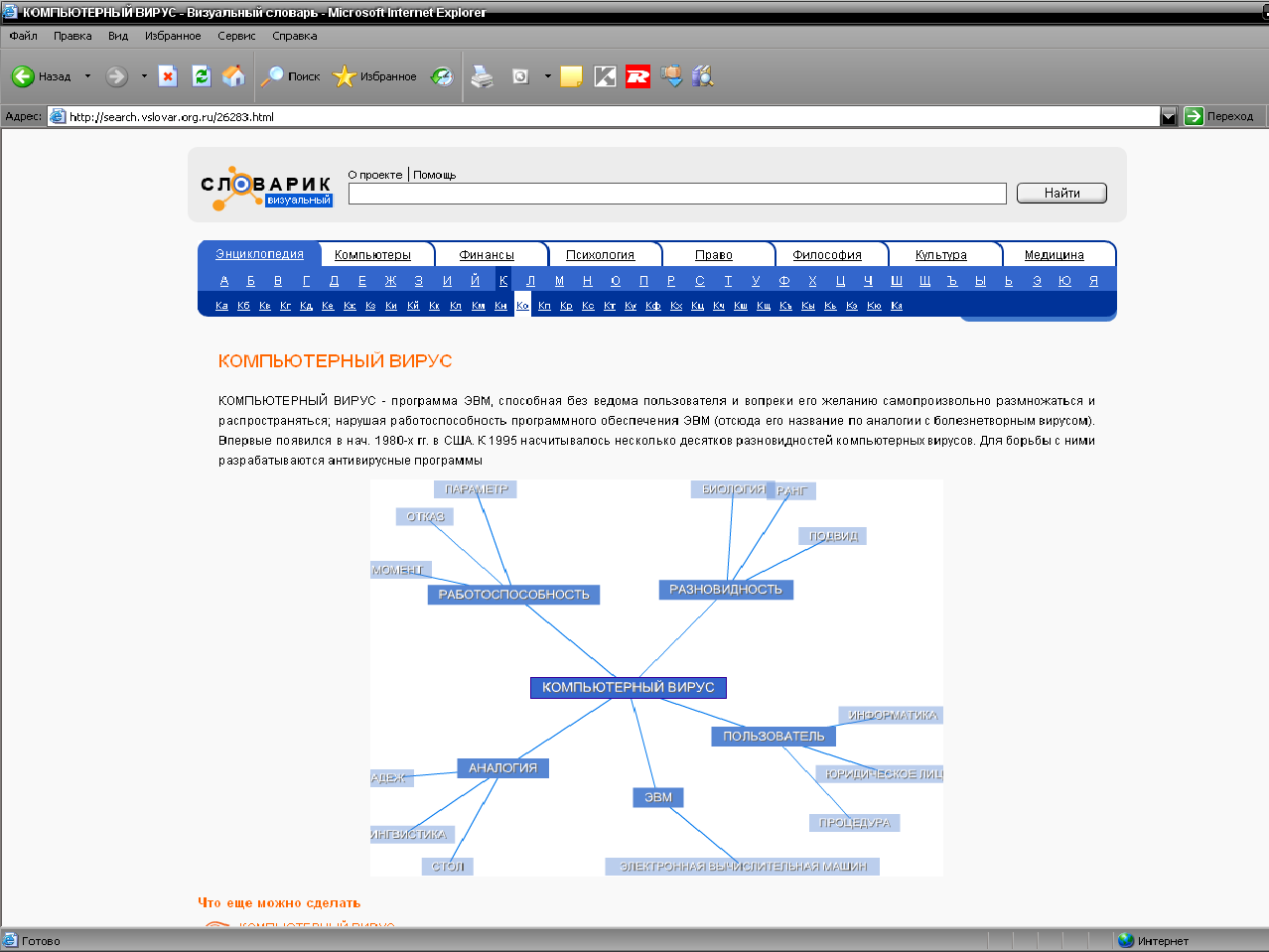Select the АНАЛОГИЯ node in the graph

click(x=502, y=768)
